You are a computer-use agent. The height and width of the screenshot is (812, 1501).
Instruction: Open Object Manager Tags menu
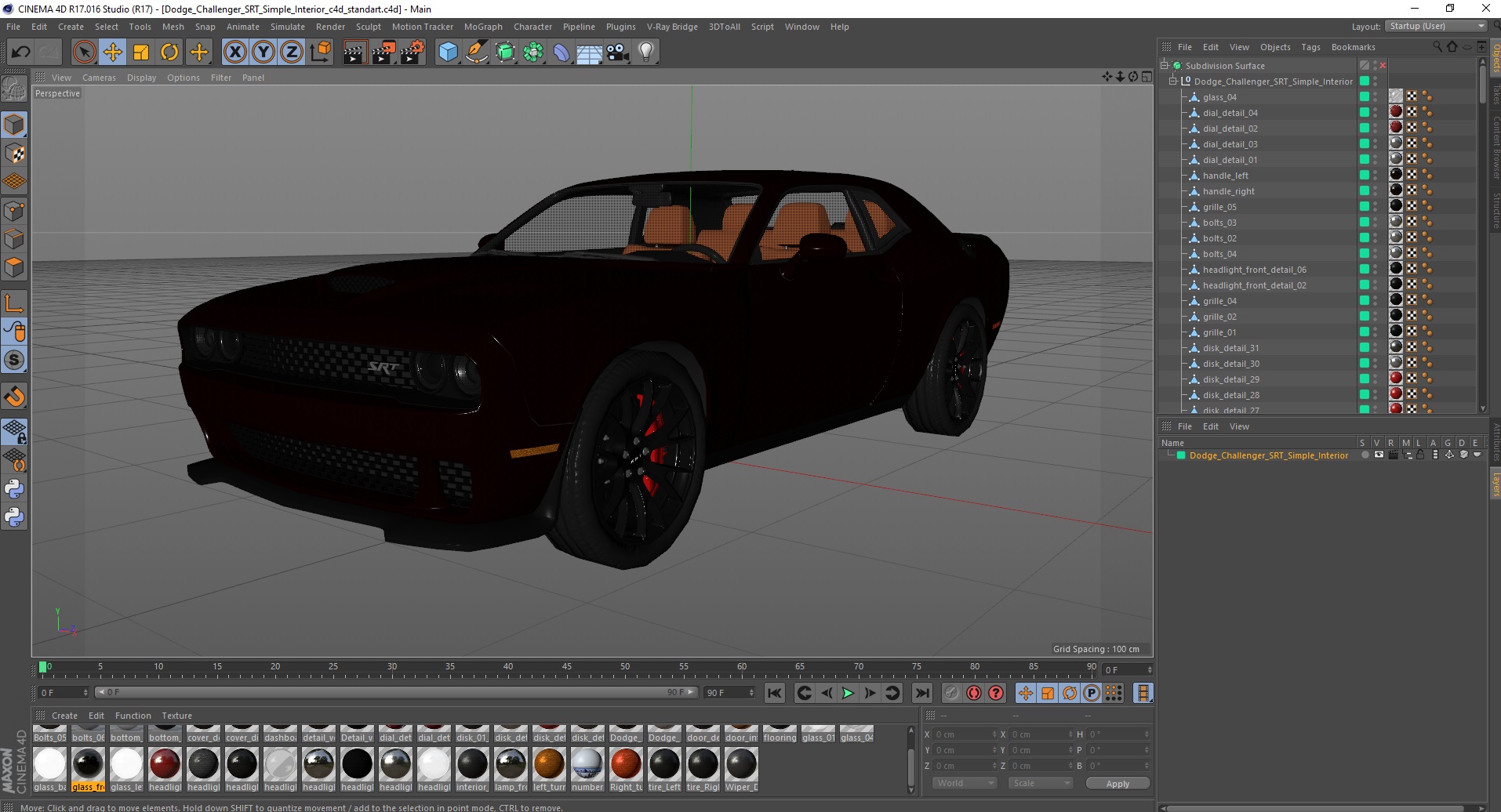1310,47
